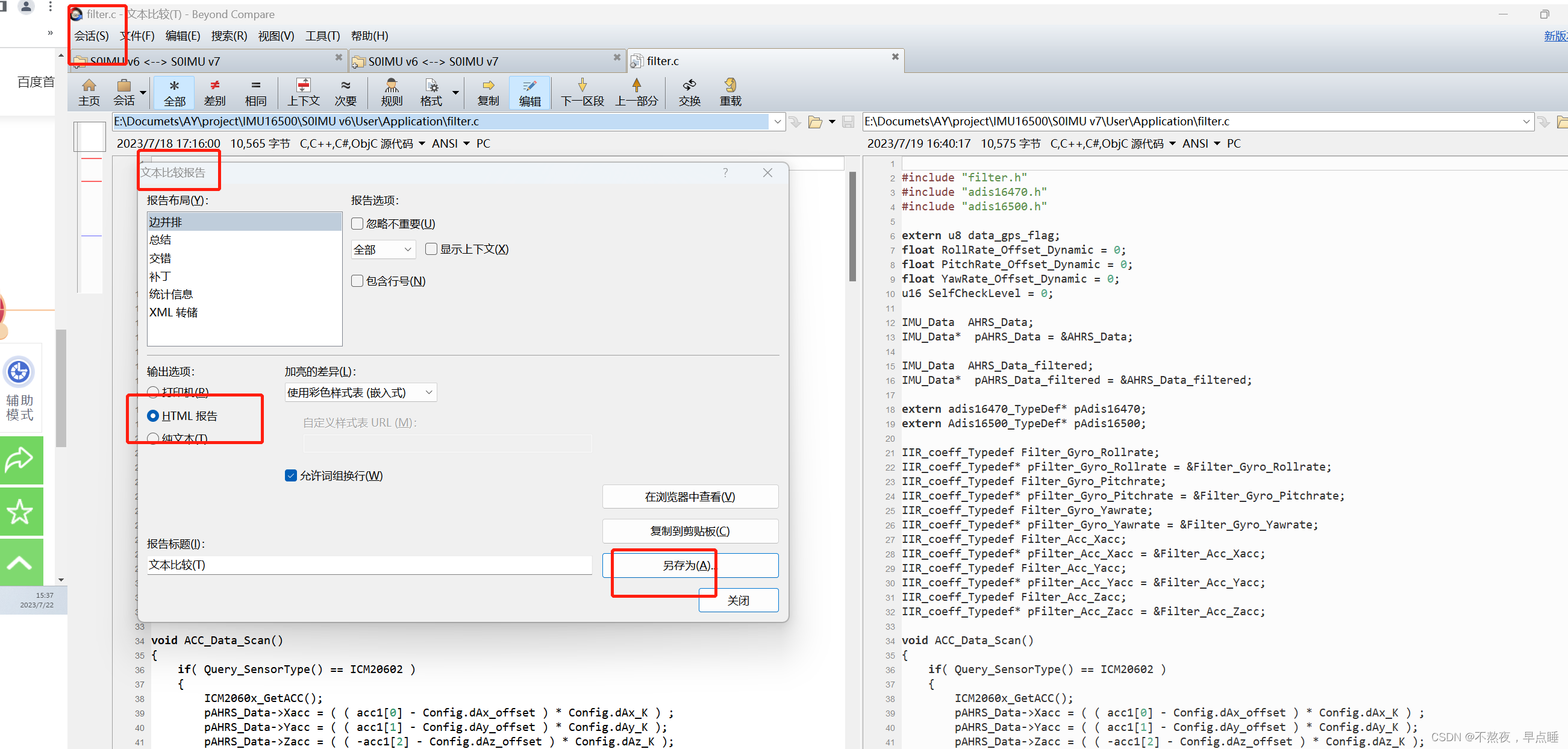Toggle the Edit (编辑) toolbar icon

tap(529, 93)
